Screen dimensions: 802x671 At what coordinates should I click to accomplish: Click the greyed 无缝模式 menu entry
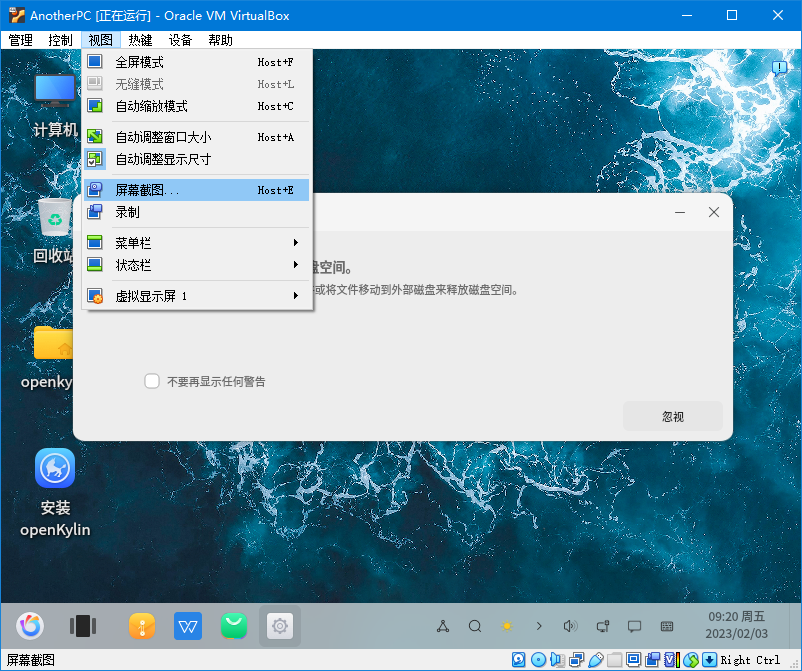pyautogui.click(x=197, y=84)
